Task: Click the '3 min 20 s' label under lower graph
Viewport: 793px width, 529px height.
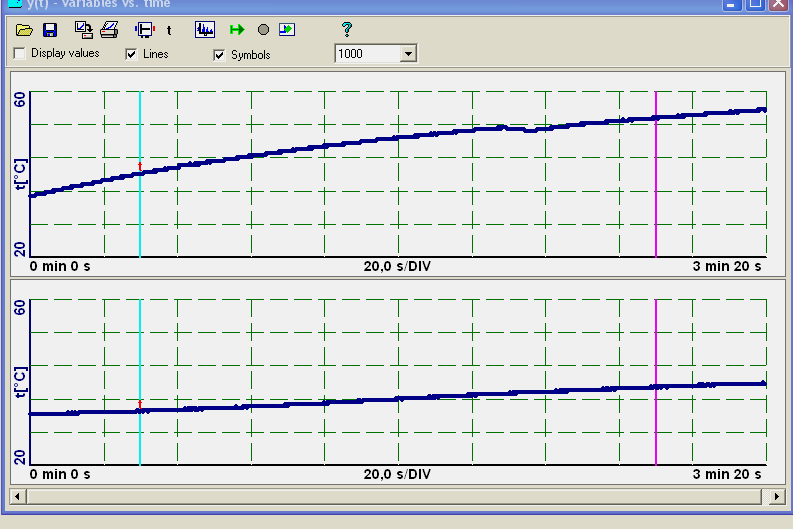Action: pyautogui.click(x=727, y=474)
